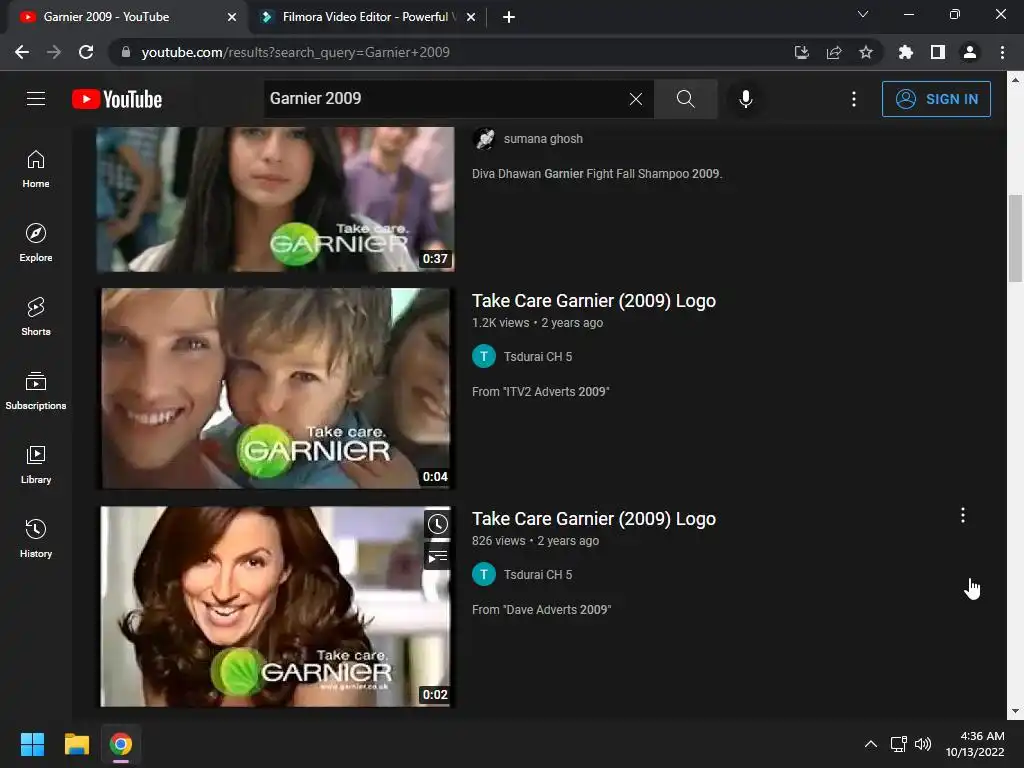Screen dimensions: 1024x768
Task: View site information via lock icon
Action: click(x=126, y=52)
